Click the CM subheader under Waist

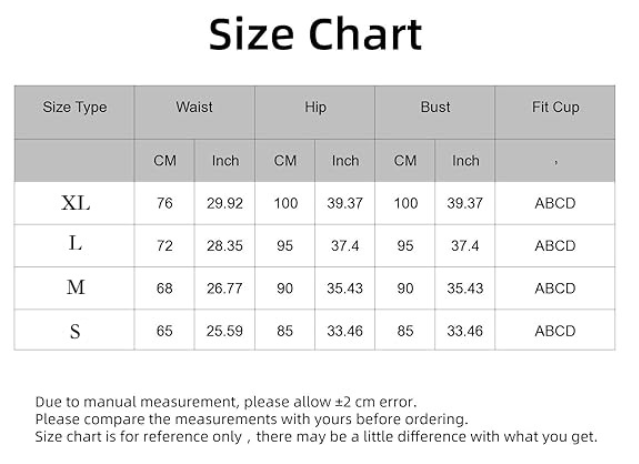[x=165, y=161]
